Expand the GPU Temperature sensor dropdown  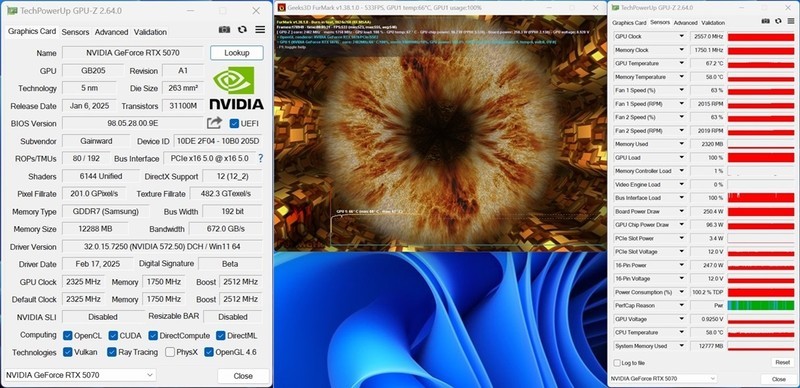click(681, 63)
